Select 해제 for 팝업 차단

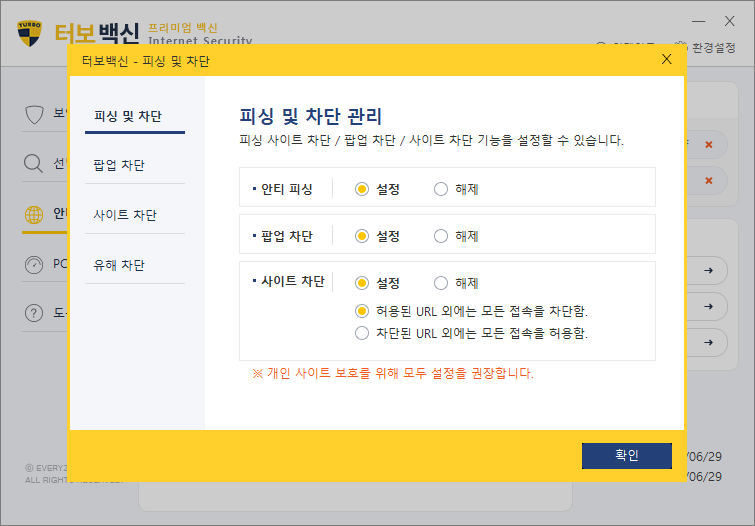(x=441, y=236)
